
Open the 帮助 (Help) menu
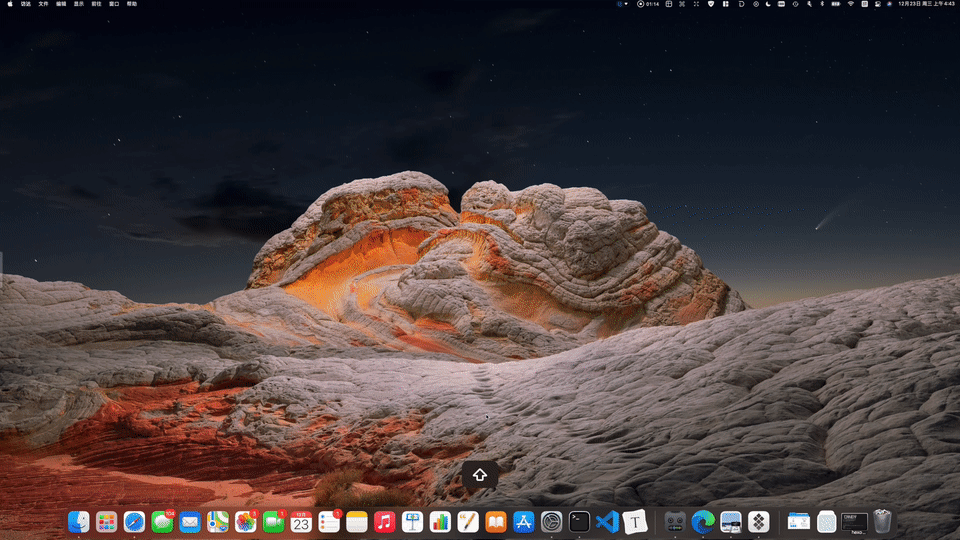pos(131,4)
